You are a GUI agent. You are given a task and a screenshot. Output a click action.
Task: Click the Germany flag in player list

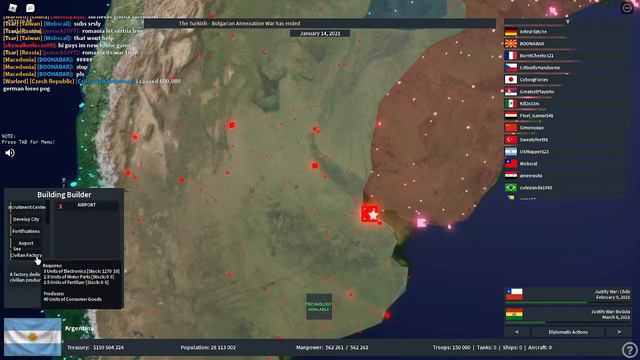coord(511,32)
